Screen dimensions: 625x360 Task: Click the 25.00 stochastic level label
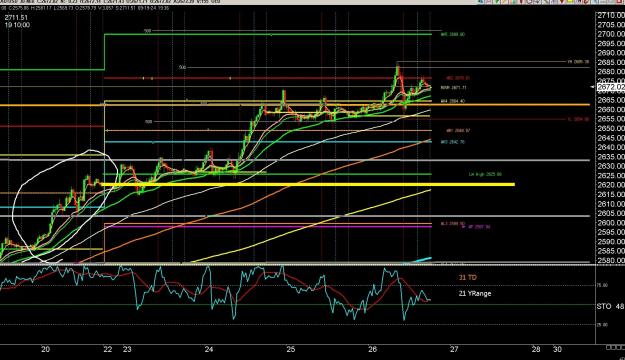pos(602,325)
